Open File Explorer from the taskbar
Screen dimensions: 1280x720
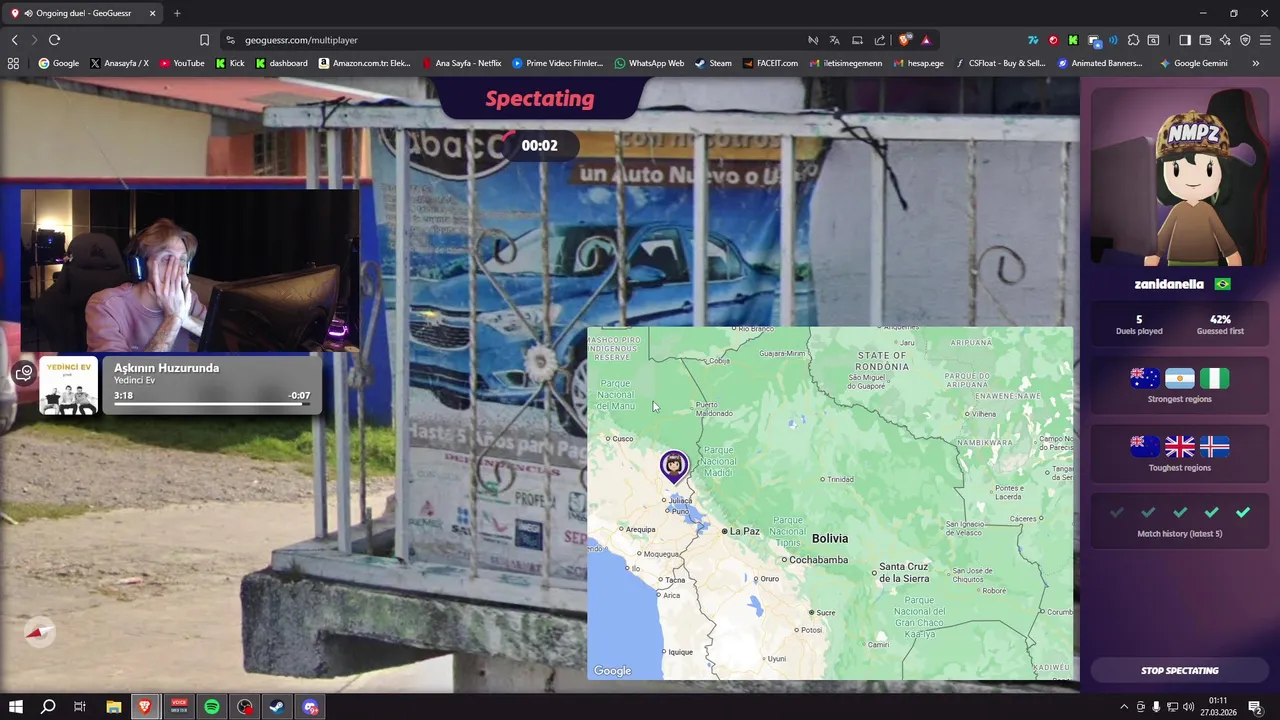tap(113, 707)
